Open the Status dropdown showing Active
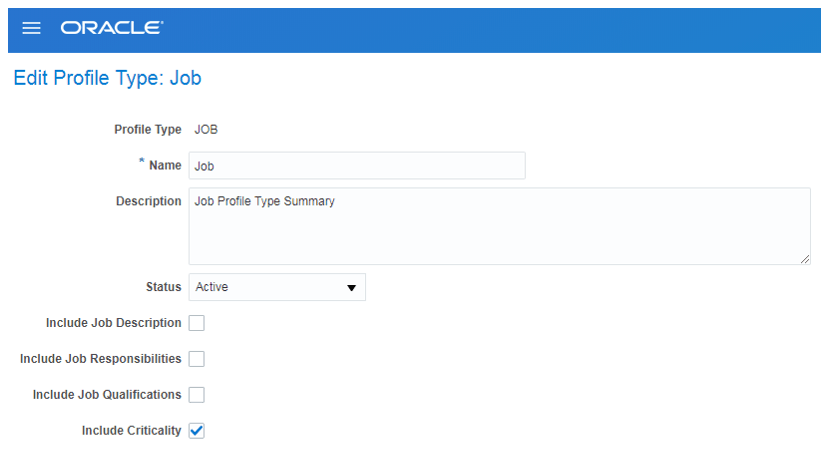The width and height of the screenshot is (827, 455). (x=277, y=287)
